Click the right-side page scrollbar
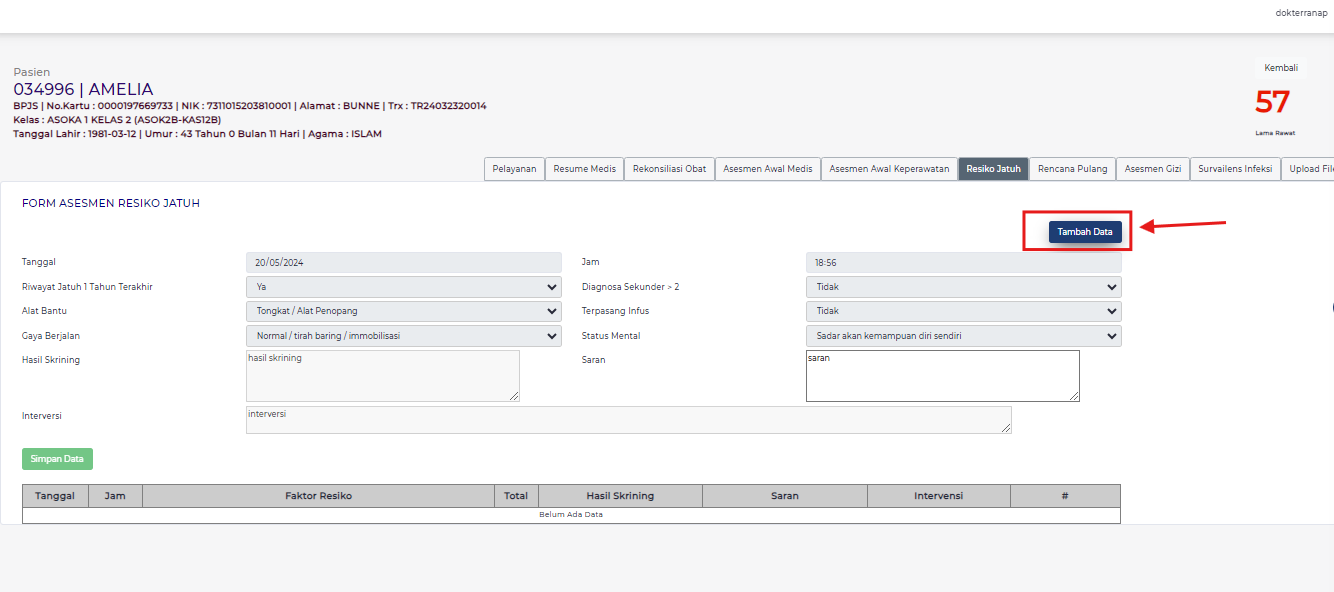Image resolution: width=1334 pixels, height=592 pixels. (x=1330, y=305)
